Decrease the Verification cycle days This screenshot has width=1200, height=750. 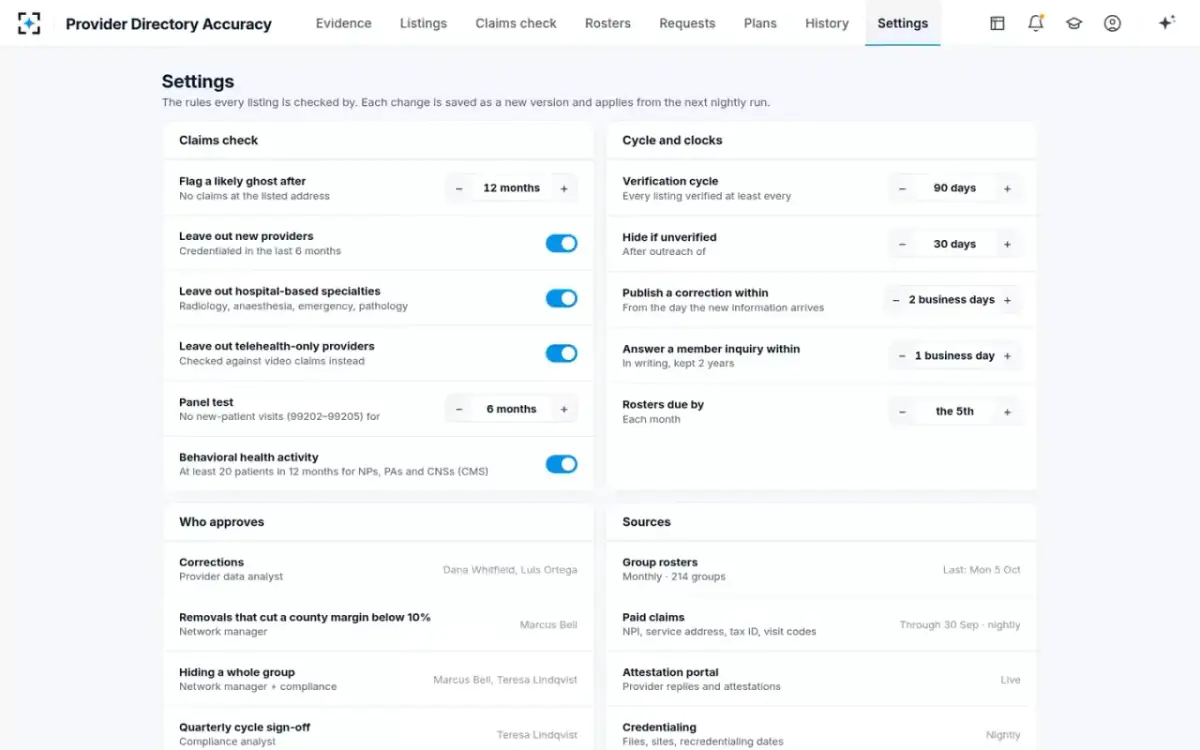[x=902, y=188]
